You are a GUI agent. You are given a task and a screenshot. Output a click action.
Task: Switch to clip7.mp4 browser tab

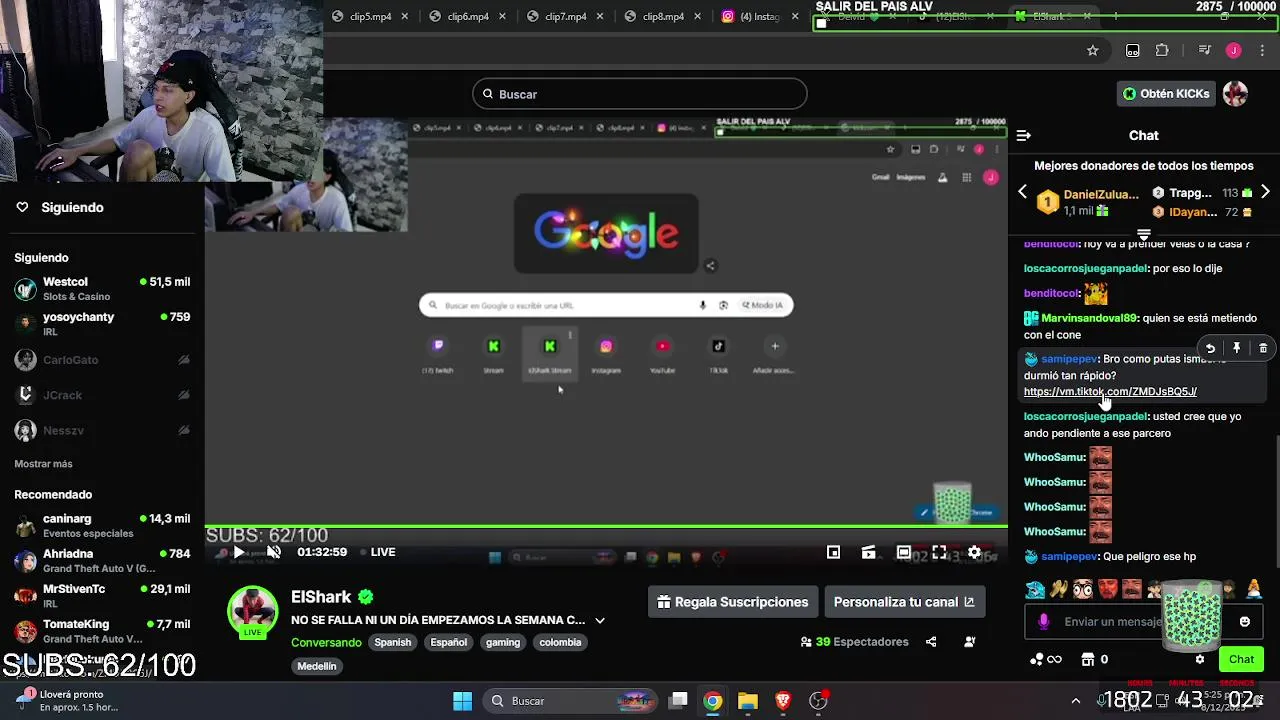coord(564,16)
